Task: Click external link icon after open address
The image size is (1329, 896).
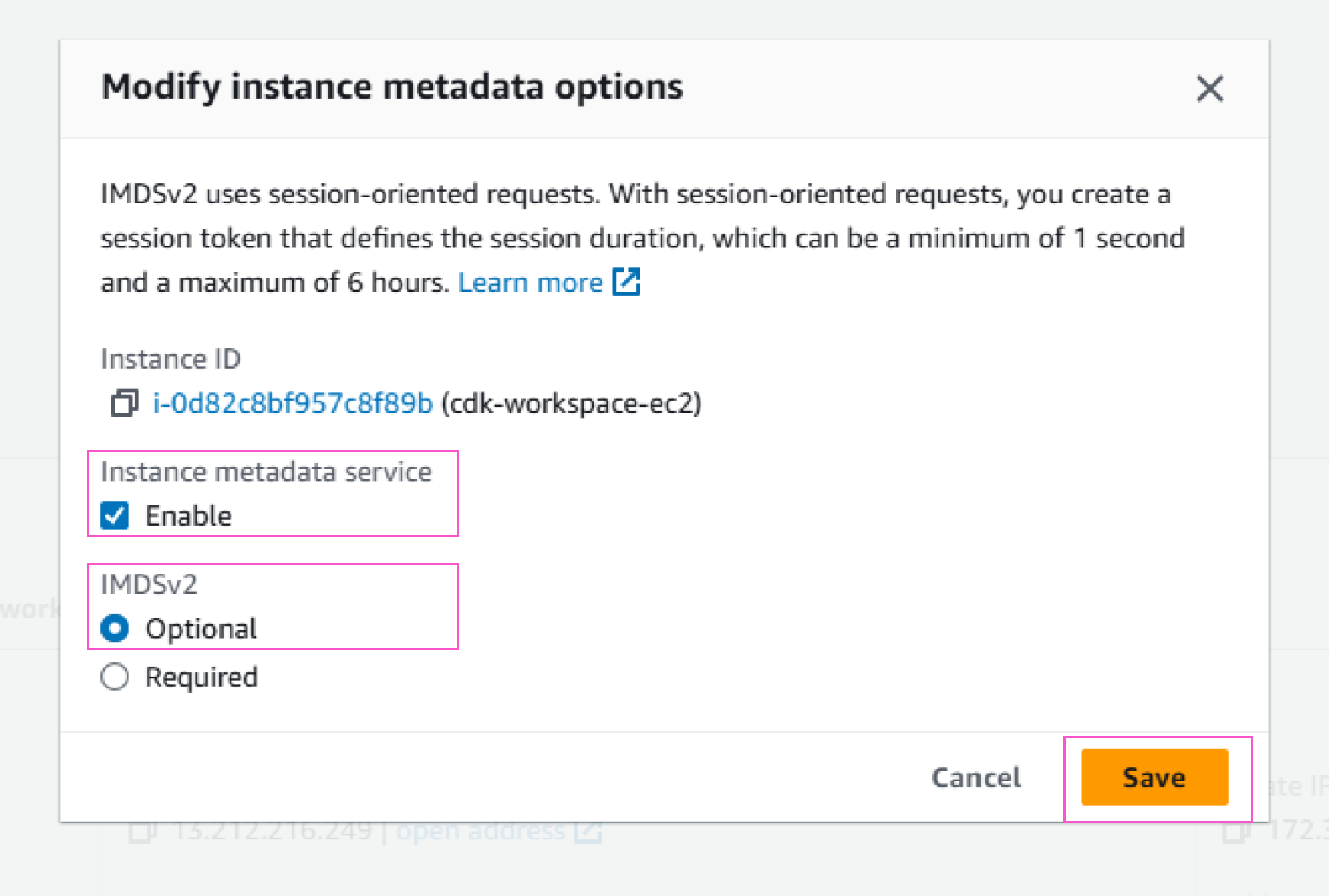Action: click(x=588, y=832)
